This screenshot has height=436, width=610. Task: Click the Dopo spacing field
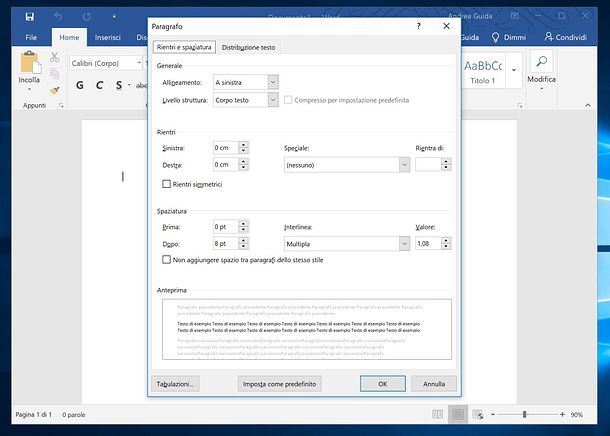click(225, 243)
